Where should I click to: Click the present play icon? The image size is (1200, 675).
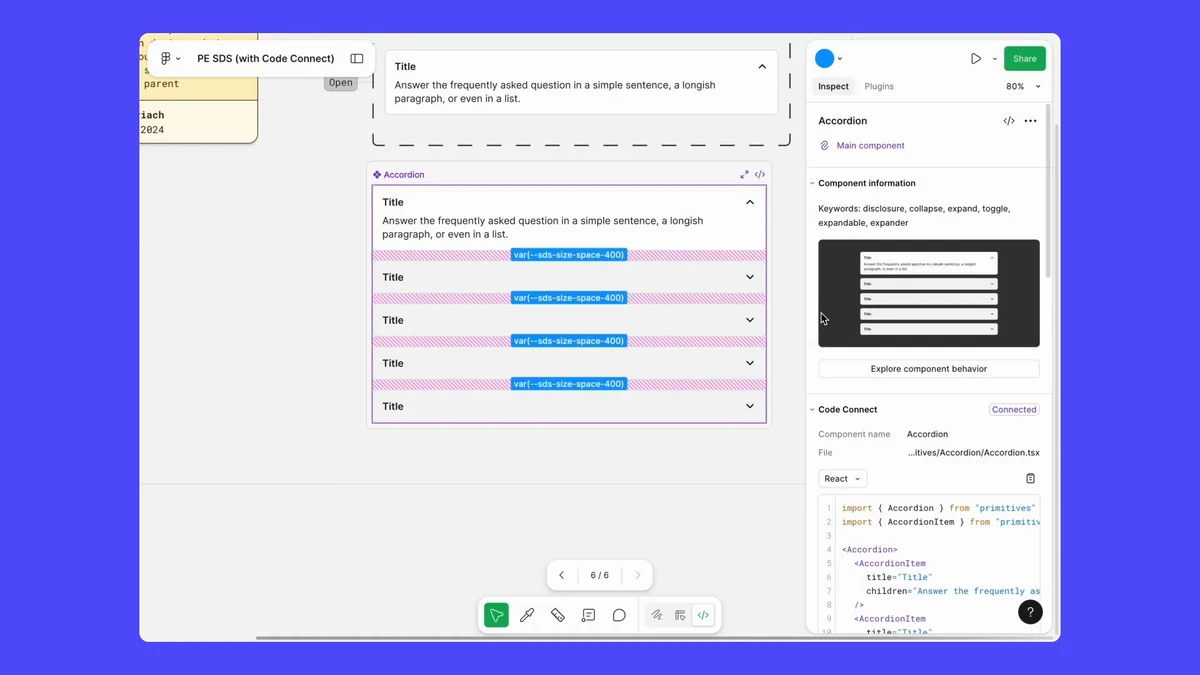click(x=975, y=57)
